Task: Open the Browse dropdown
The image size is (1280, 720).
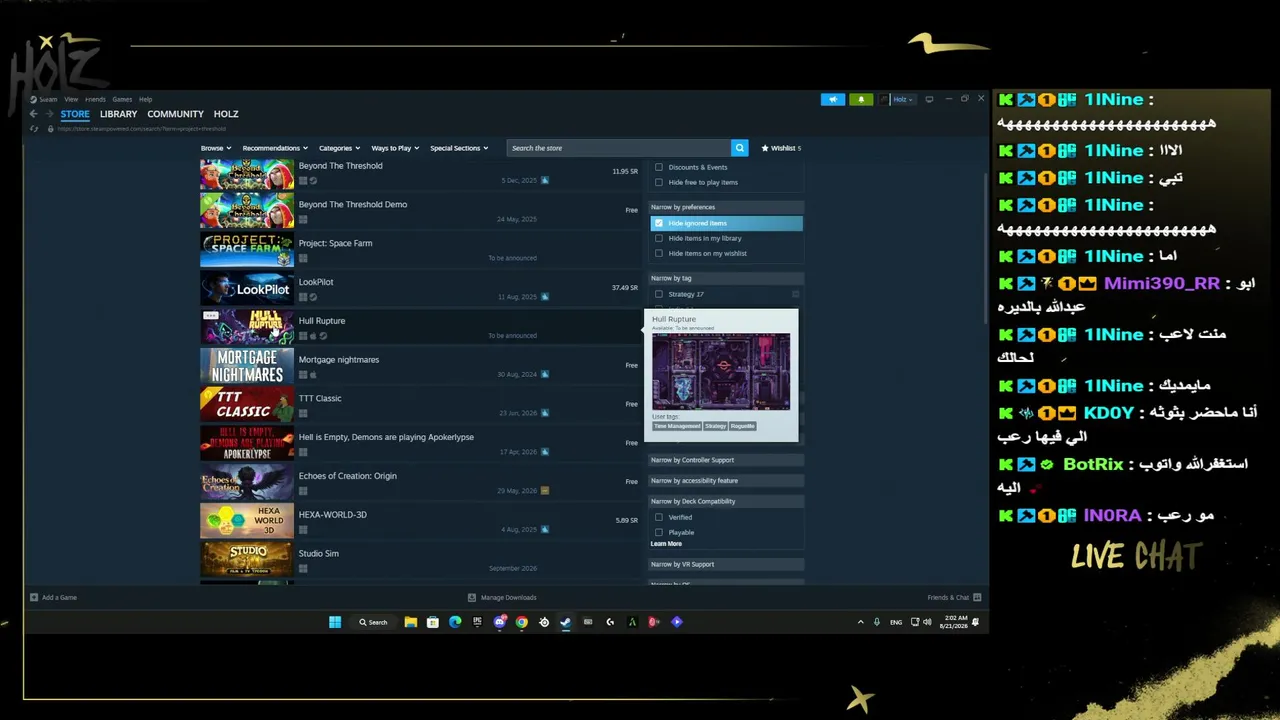Action: 216,148
